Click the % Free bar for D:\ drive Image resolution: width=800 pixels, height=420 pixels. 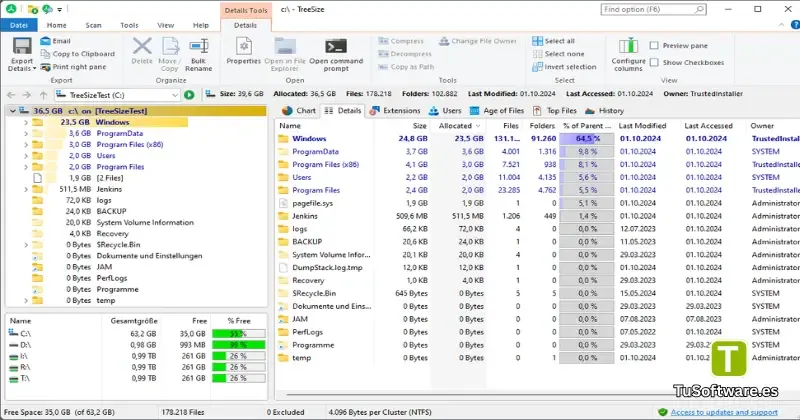[238, 345]
